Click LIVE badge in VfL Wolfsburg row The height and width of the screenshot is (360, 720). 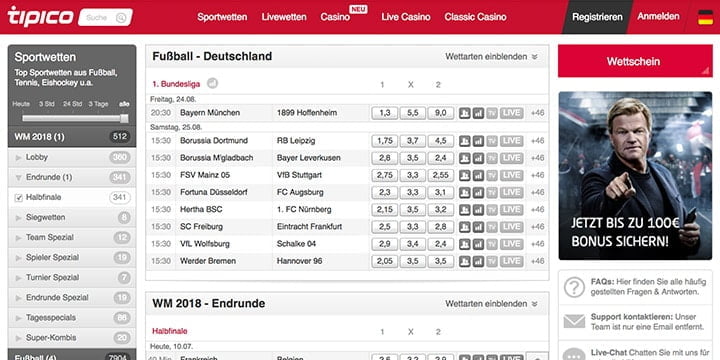tap(512, 244)
